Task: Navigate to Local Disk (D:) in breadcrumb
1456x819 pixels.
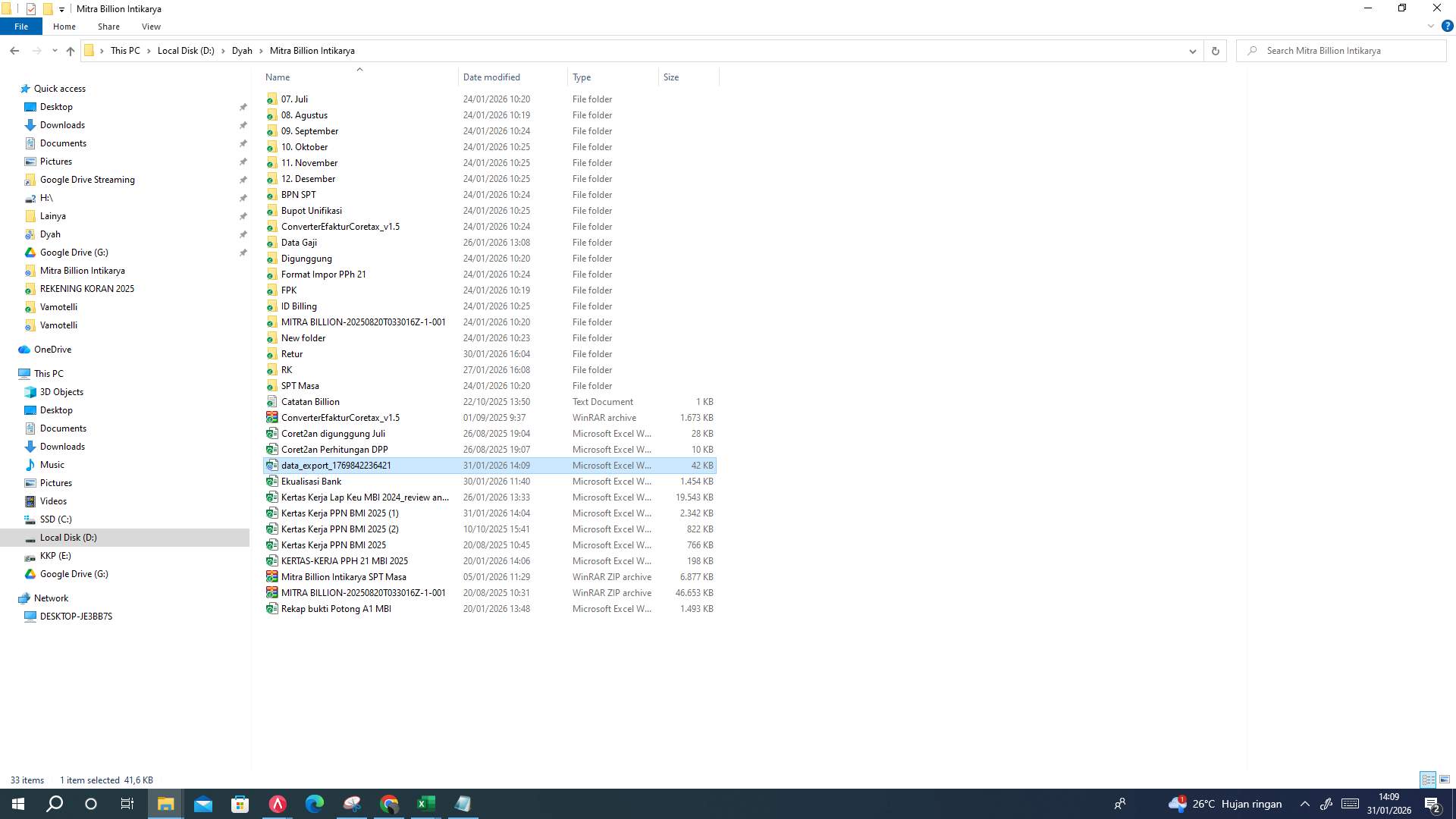Action: pyautogui.click(x=186, y=51)
